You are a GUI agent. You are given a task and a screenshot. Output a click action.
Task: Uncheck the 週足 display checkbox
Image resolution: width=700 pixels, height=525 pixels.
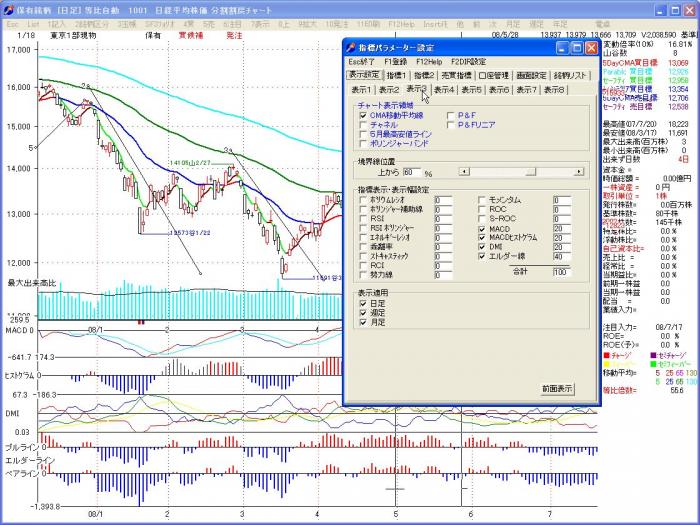[x=363, y=313]
